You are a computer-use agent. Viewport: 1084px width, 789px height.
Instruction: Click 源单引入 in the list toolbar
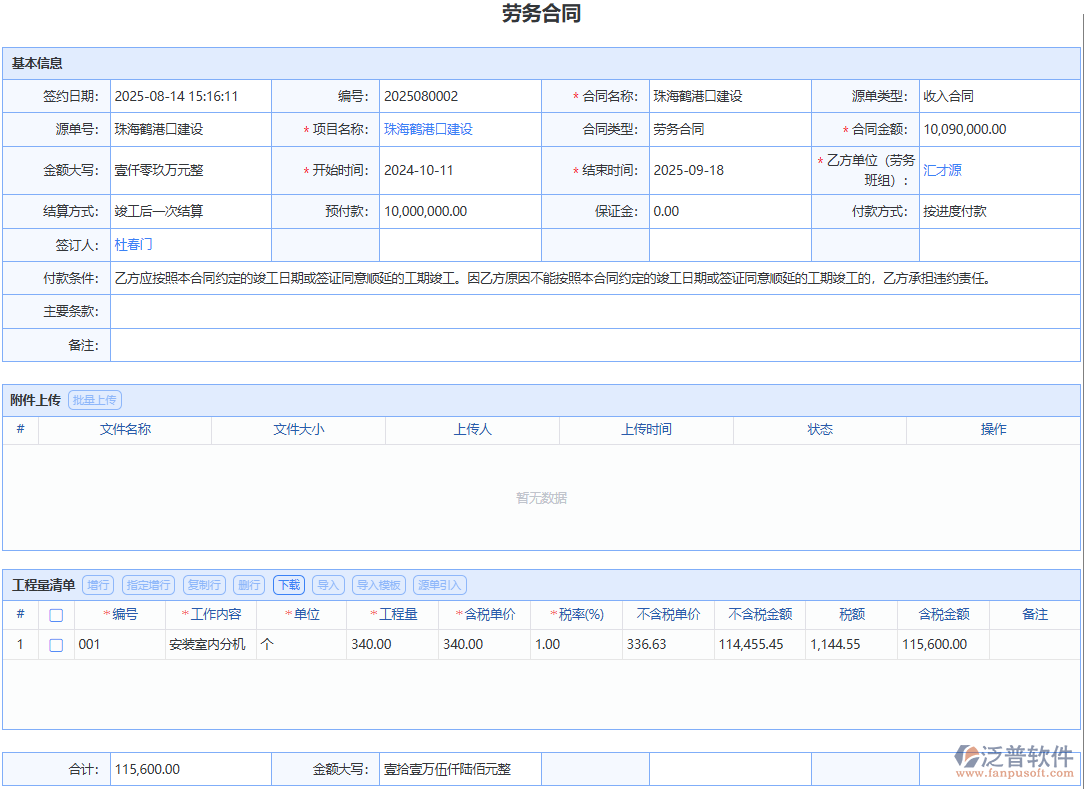440,585
